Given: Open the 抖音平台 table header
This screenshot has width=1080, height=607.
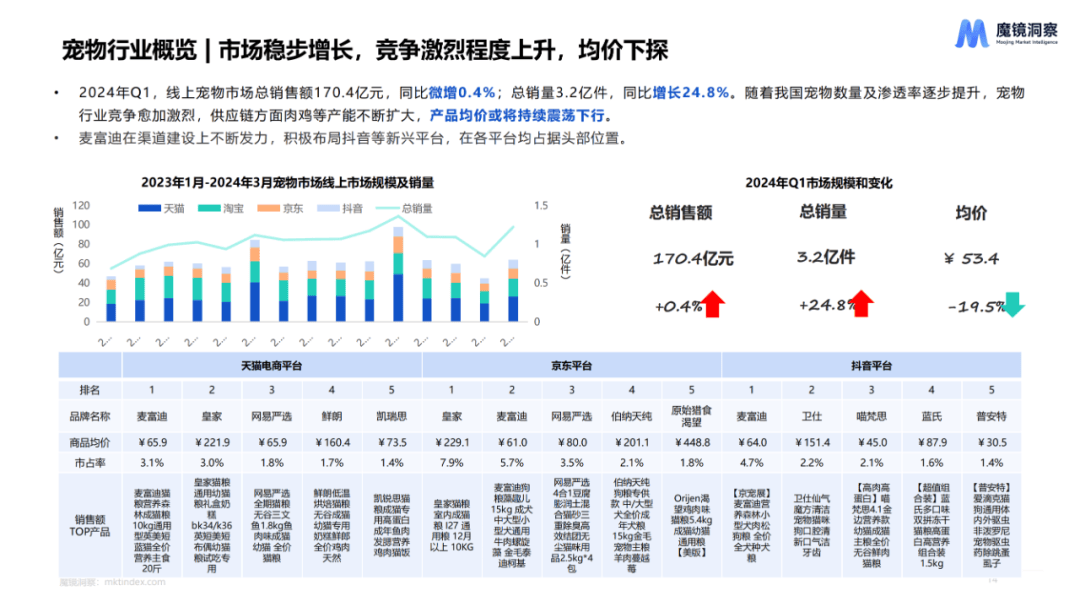Looking at the screenshot, I should (x=871, y=365).
